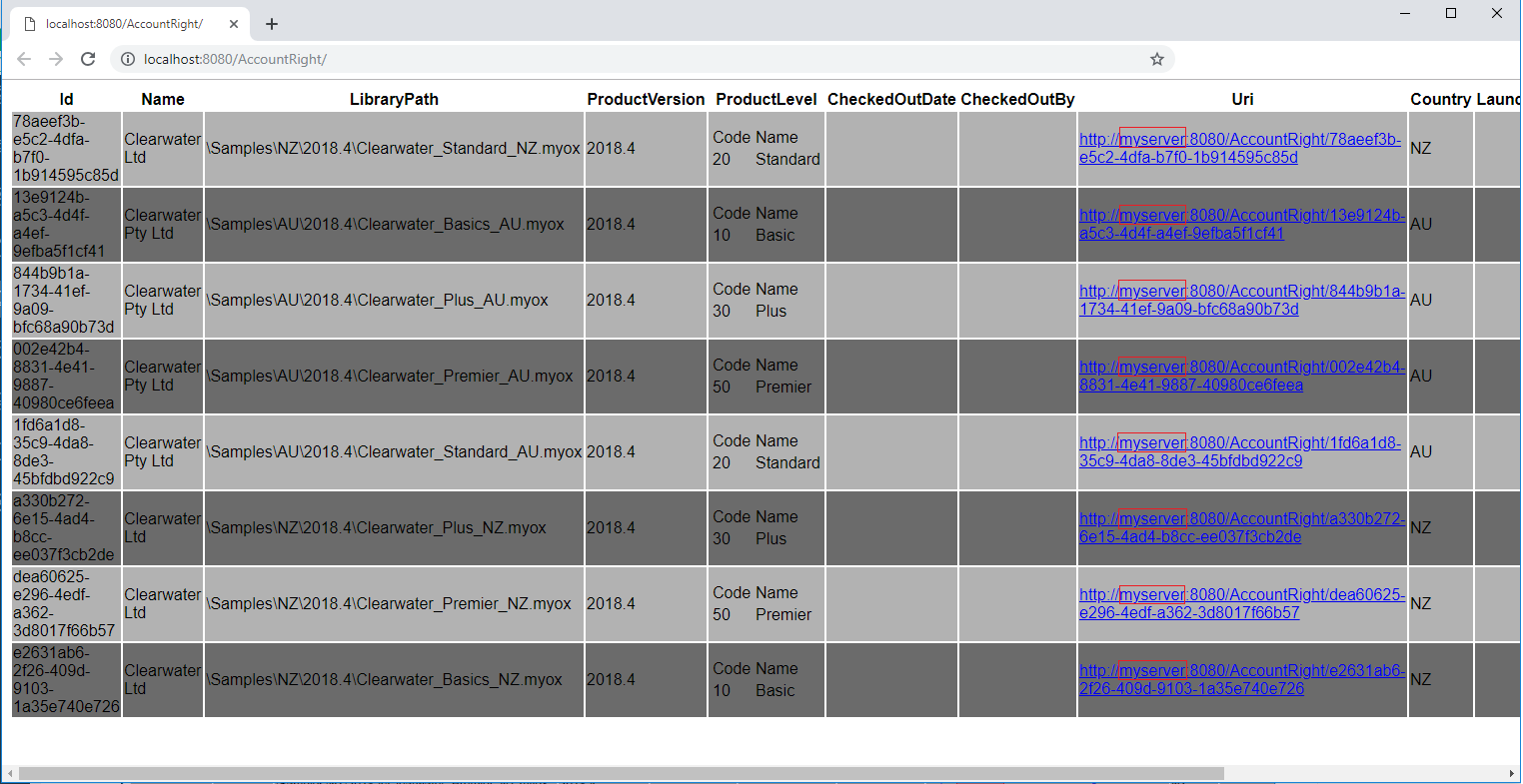
Task: Click the ProductVersion column header
Action: click(646, 99)
